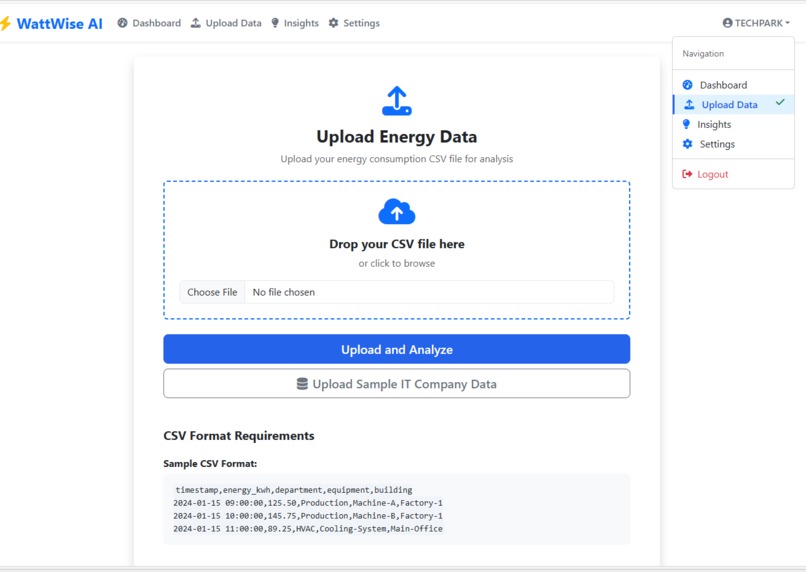The height and width of the screenshot is (572, 806).
Task: Click the 'Sample CSV Format:' label
Action: 210,464
